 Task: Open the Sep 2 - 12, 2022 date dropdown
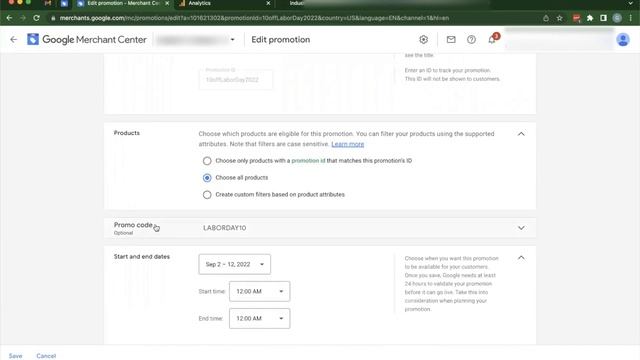[234, 264]
